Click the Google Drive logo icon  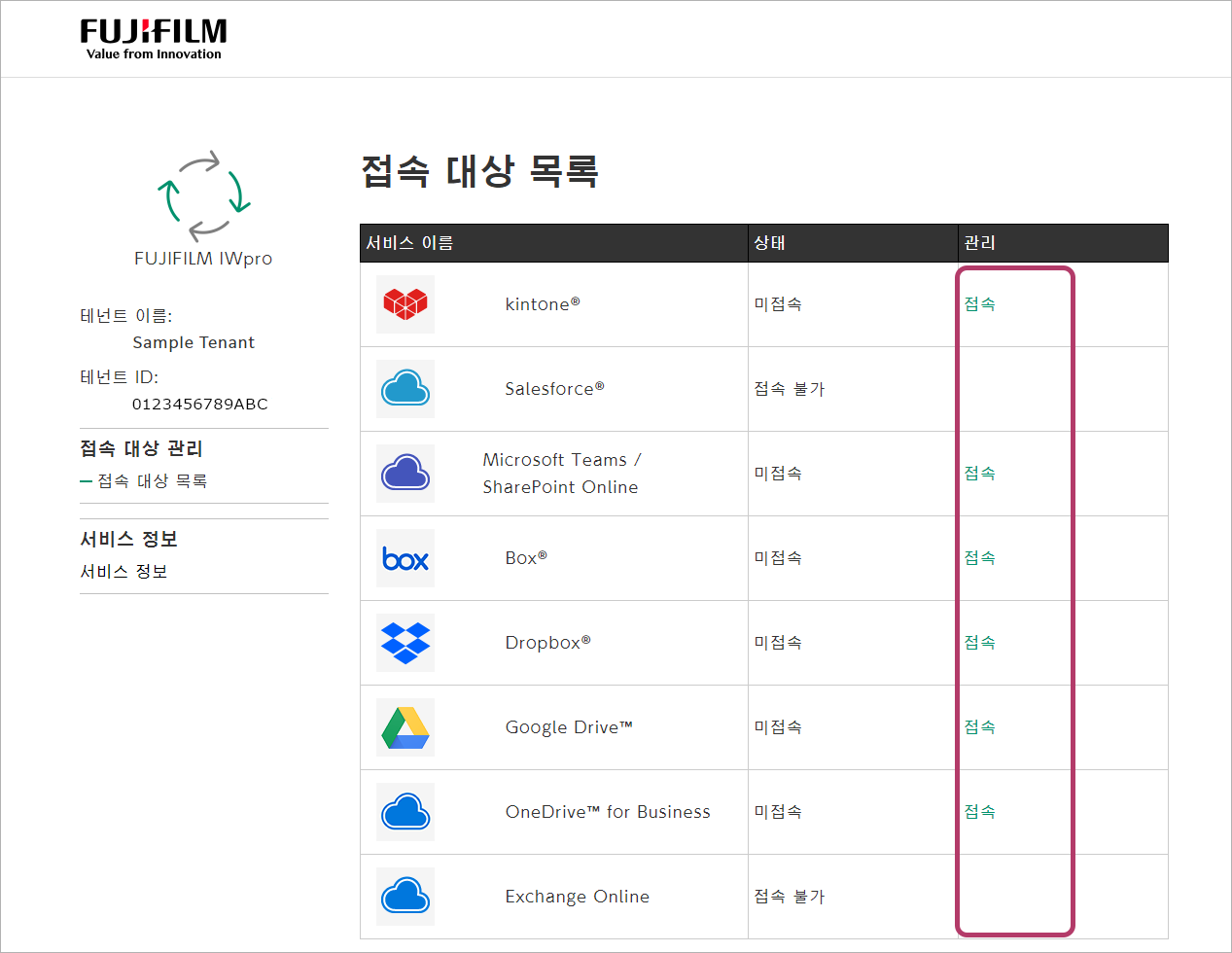pos(405,727)
